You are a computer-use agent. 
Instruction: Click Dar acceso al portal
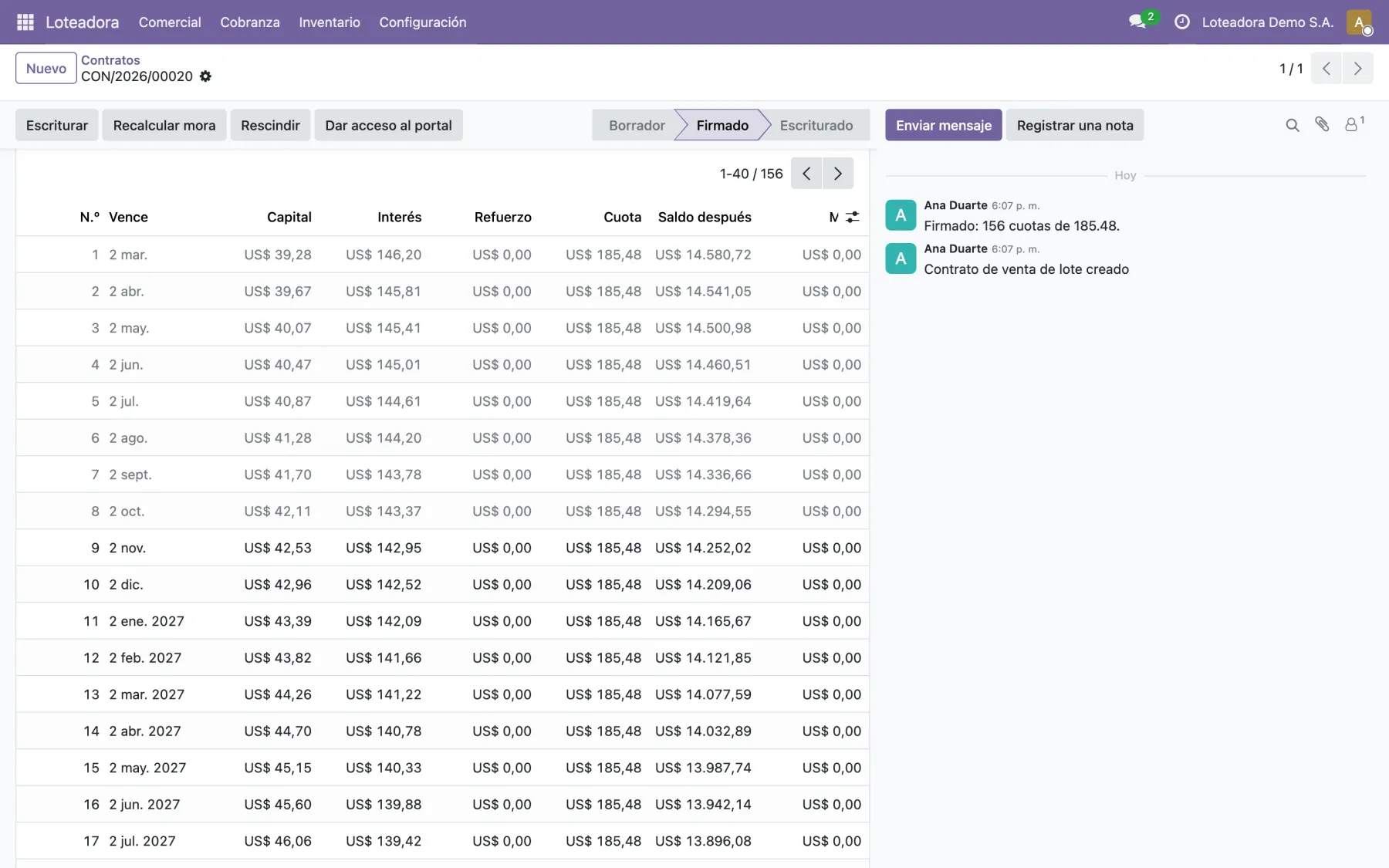388,125
